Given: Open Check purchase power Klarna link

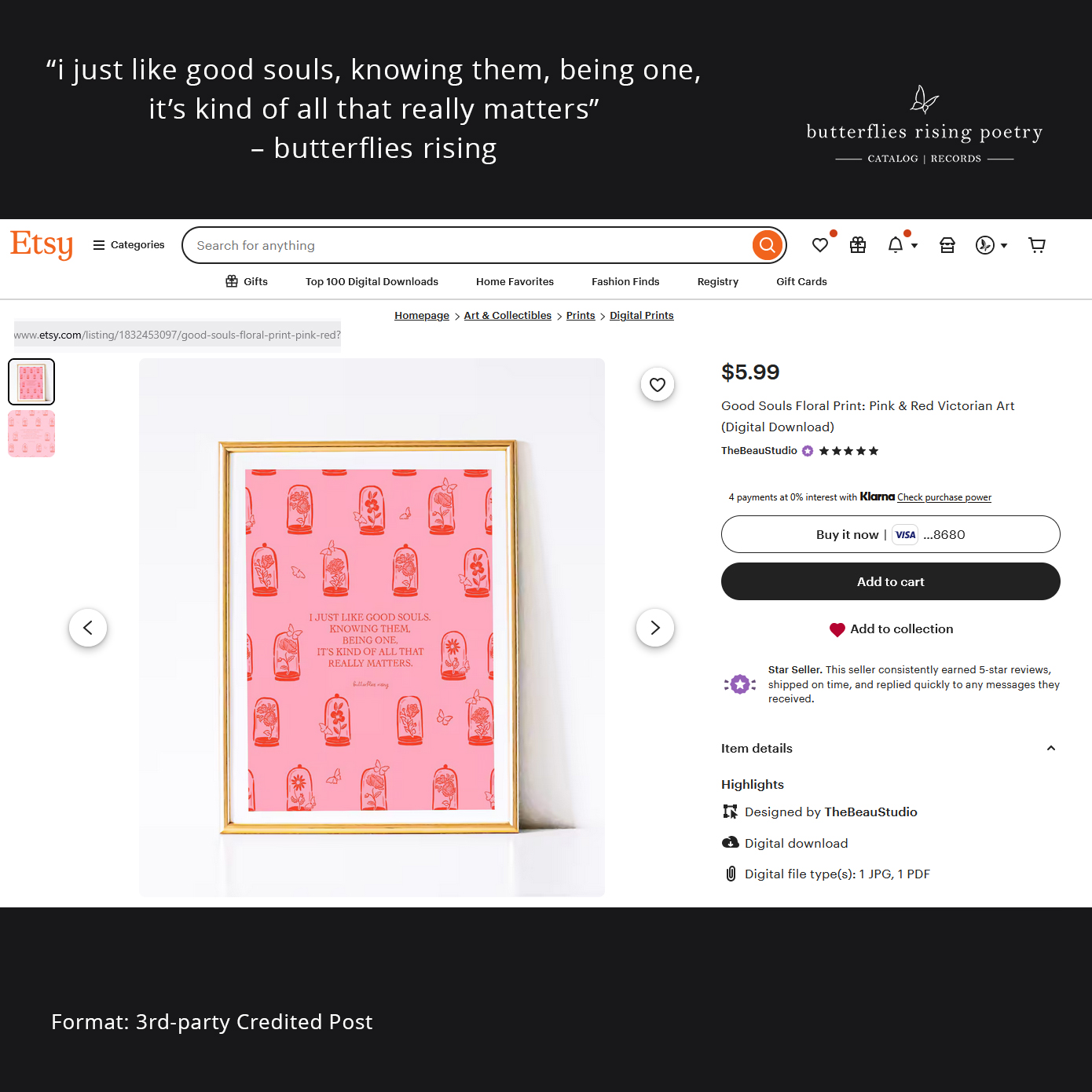Looking at the screenshot, I should tap(944, 497).
